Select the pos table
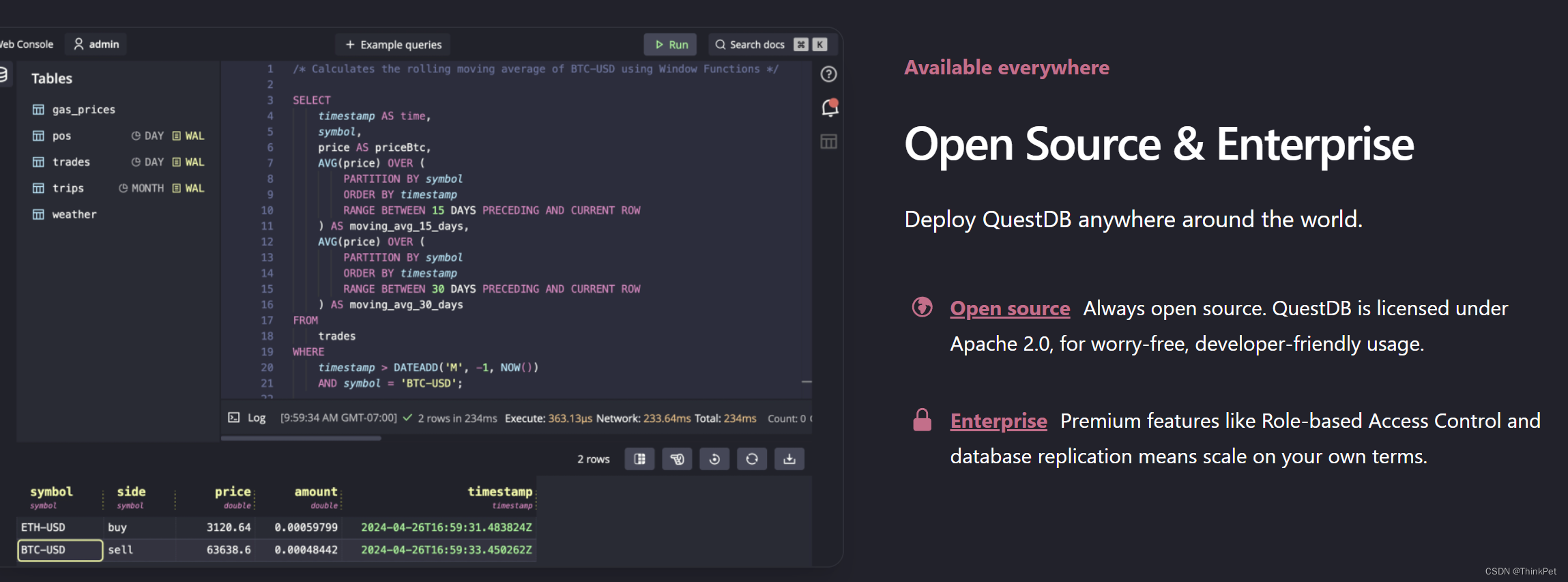1568x582 pixels. tap(61, 136)
